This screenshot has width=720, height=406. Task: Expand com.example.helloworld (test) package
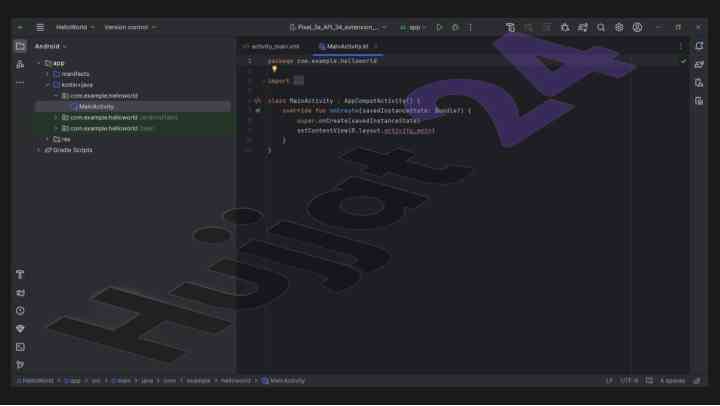(x=56, y=129)
